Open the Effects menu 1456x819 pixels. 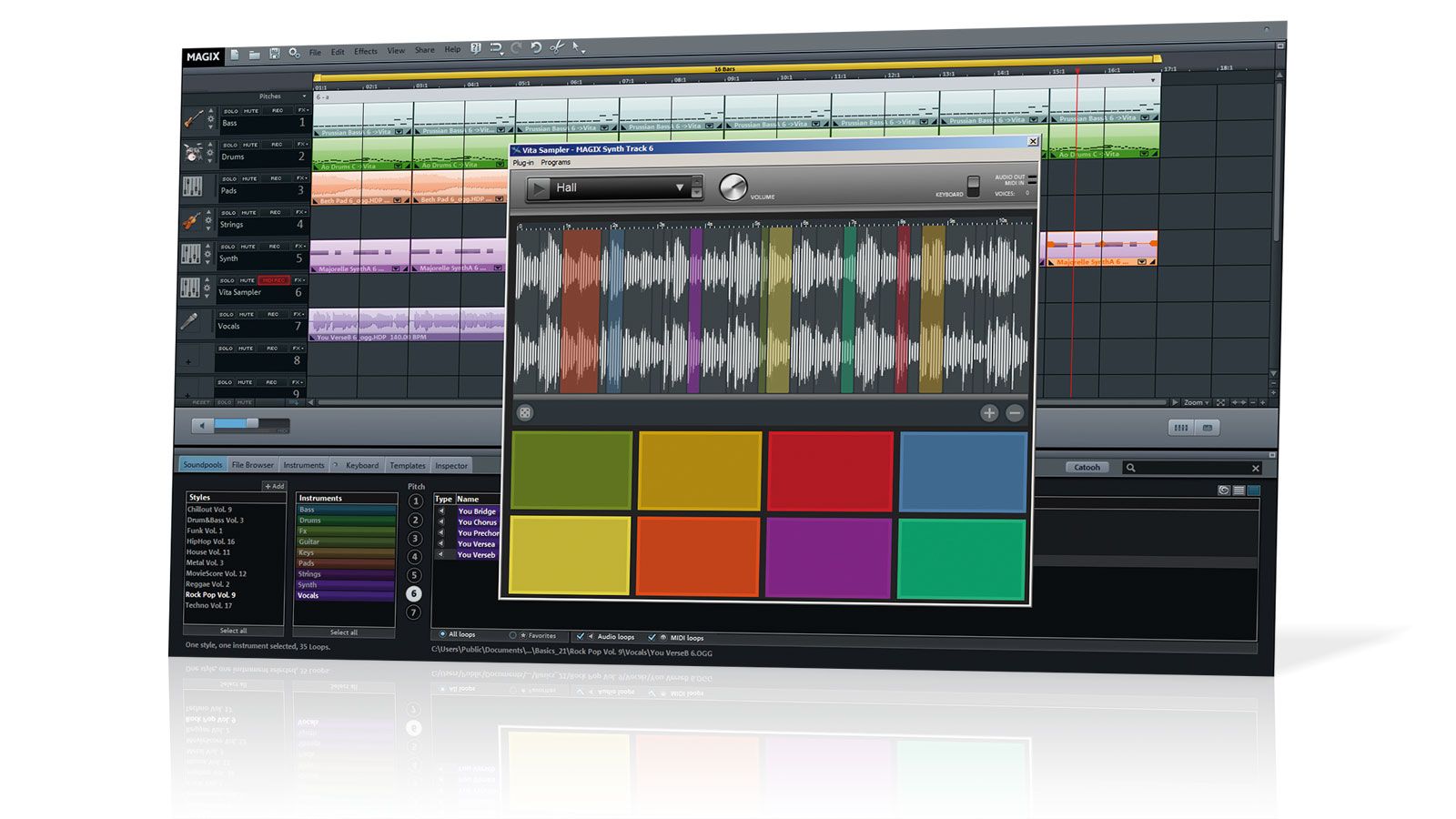tap(365, 52)
